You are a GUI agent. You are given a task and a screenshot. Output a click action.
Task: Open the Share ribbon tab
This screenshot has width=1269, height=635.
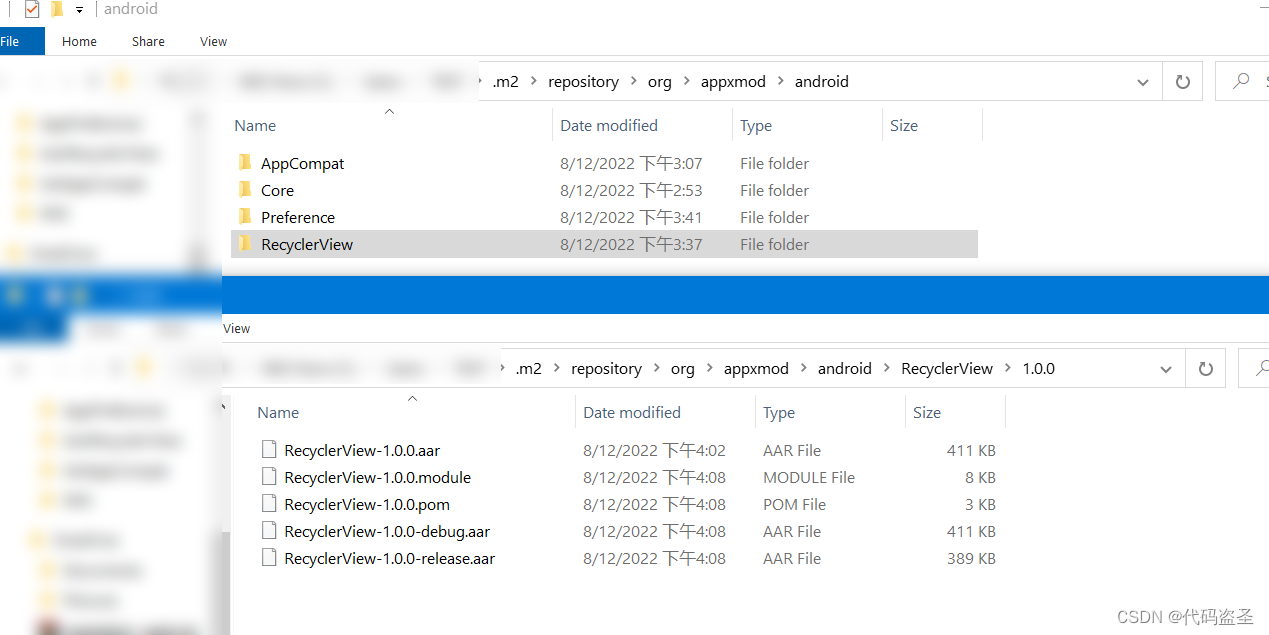tap(148, 41)
